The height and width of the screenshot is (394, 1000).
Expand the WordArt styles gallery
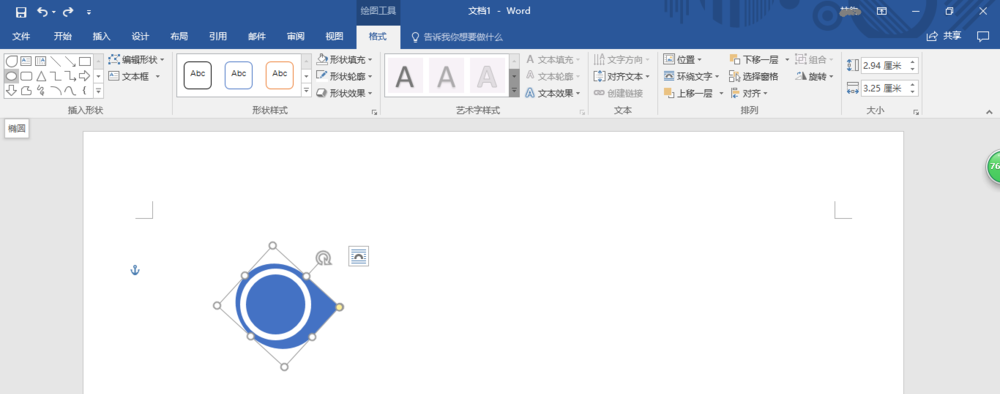tap(514, 91)
